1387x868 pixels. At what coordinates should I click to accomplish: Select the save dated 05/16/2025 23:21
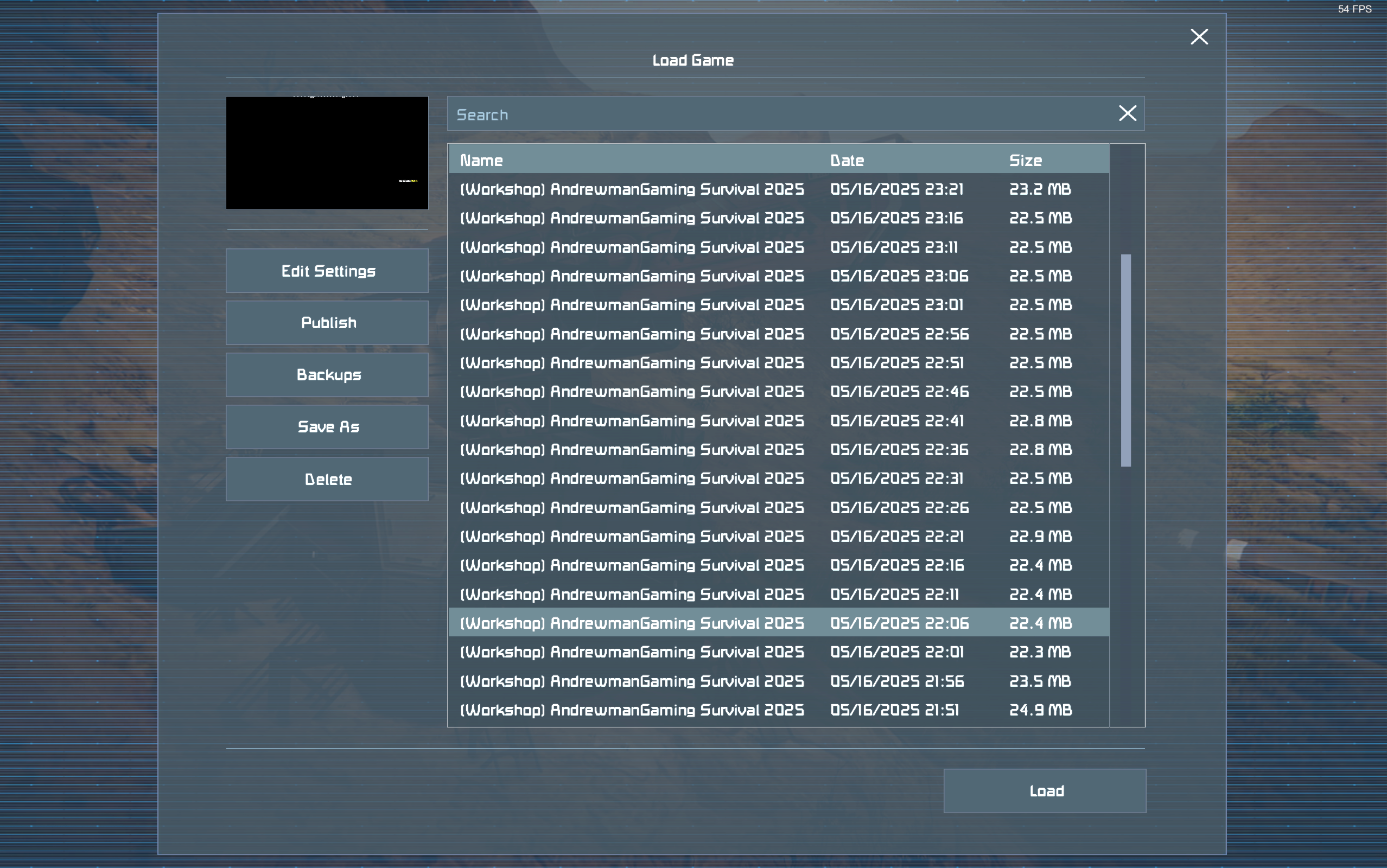(778, 189)
